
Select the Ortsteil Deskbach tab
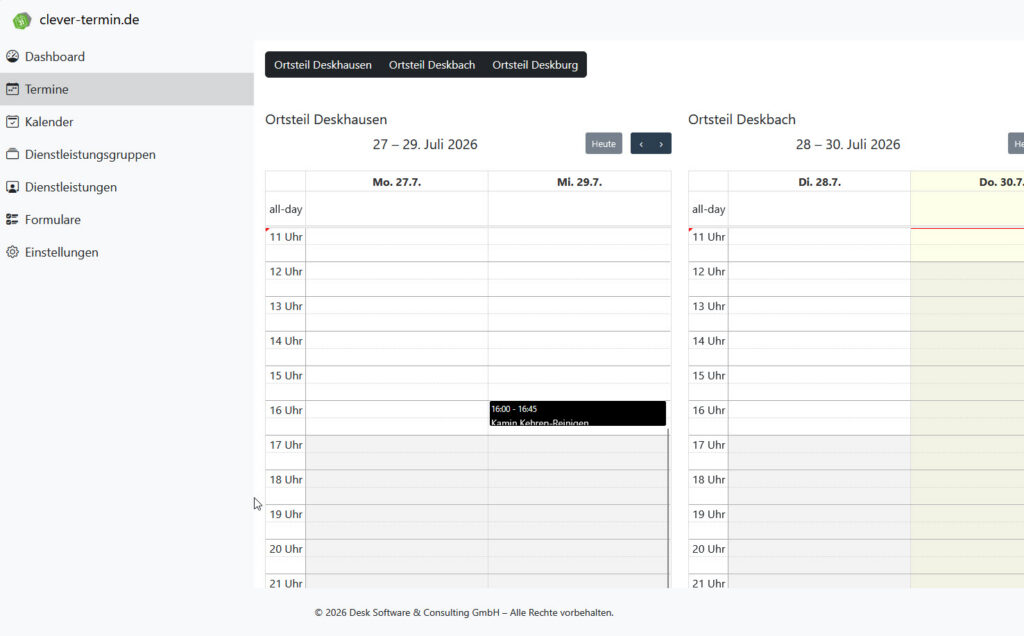click(x=432, y=65)
